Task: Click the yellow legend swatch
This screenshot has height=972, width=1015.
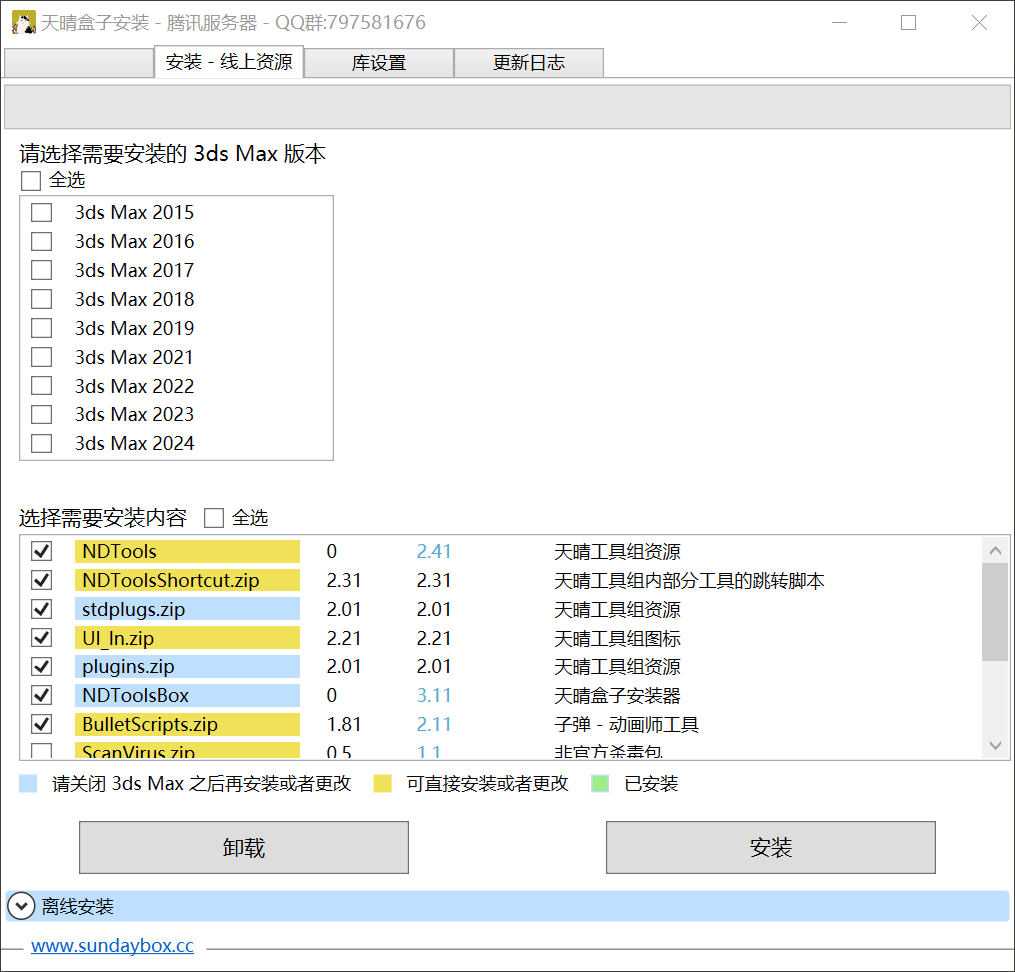Action: point(383,784)
